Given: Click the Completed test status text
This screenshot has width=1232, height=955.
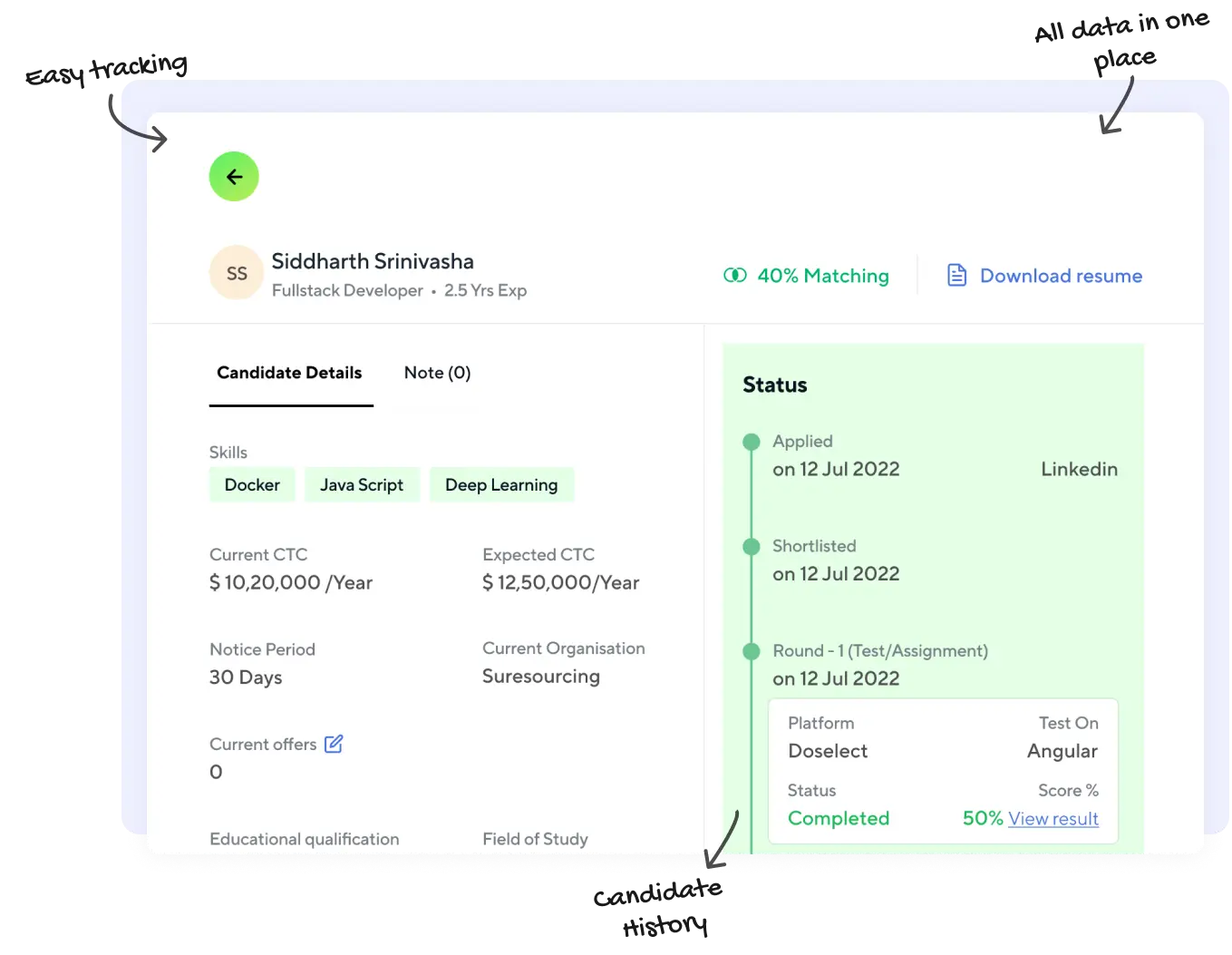Looking at the screenshot, I should pos(839,818).
